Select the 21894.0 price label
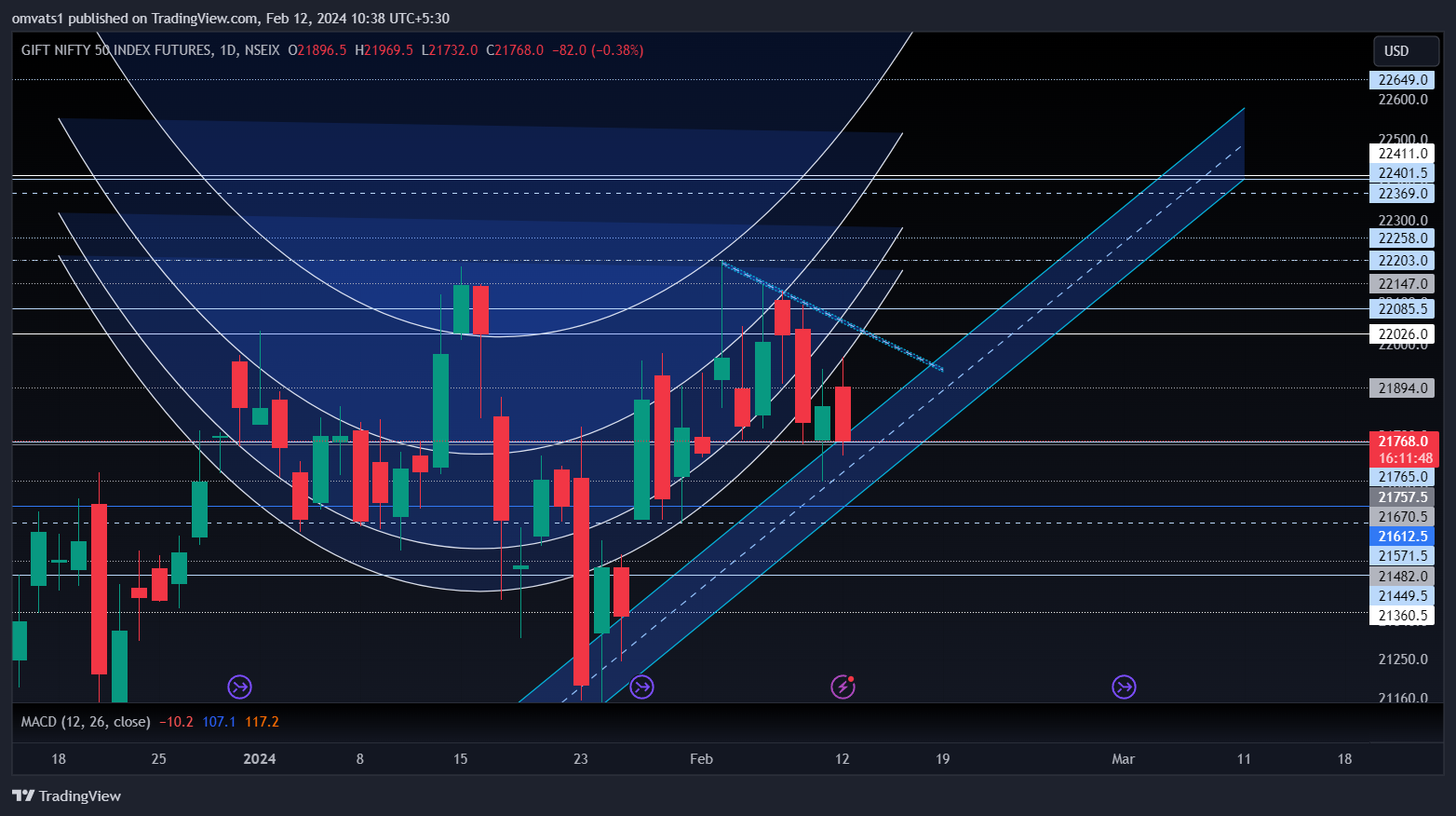1456x816 pixels. [1402, 388]
